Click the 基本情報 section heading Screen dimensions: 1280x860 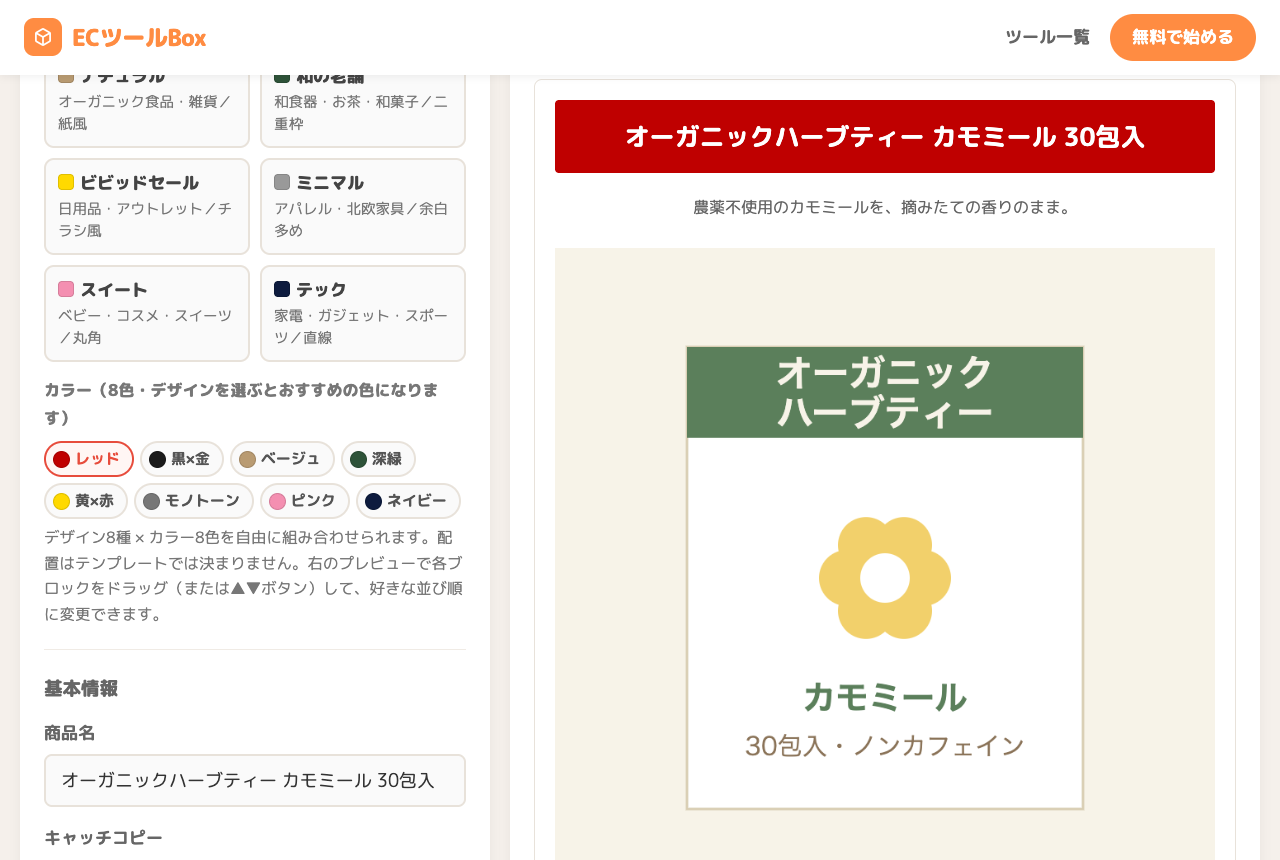pyautogui.click(x=81, y=688)
